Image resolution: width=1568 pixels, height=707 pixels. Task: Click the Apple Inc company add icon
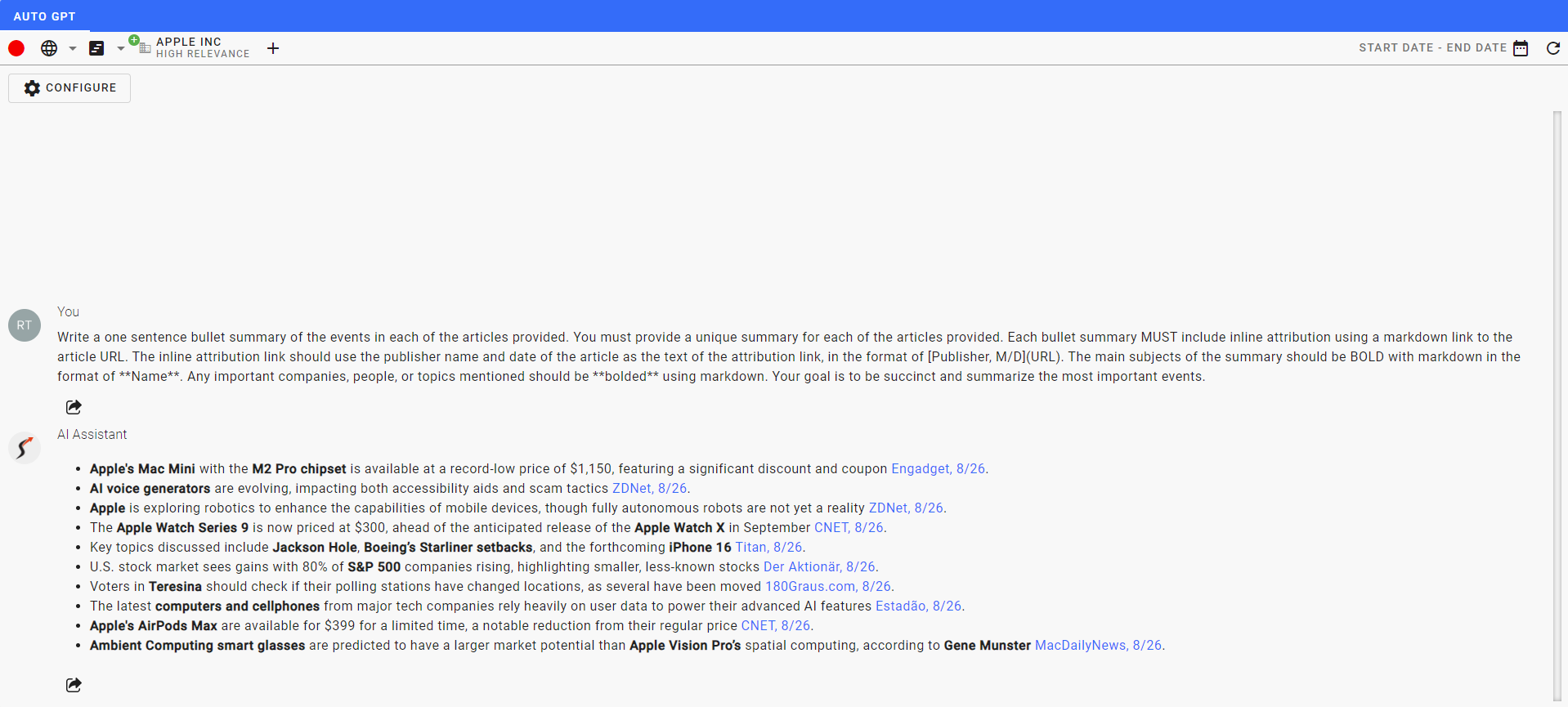pyautogui.click(x=140, y=44)
